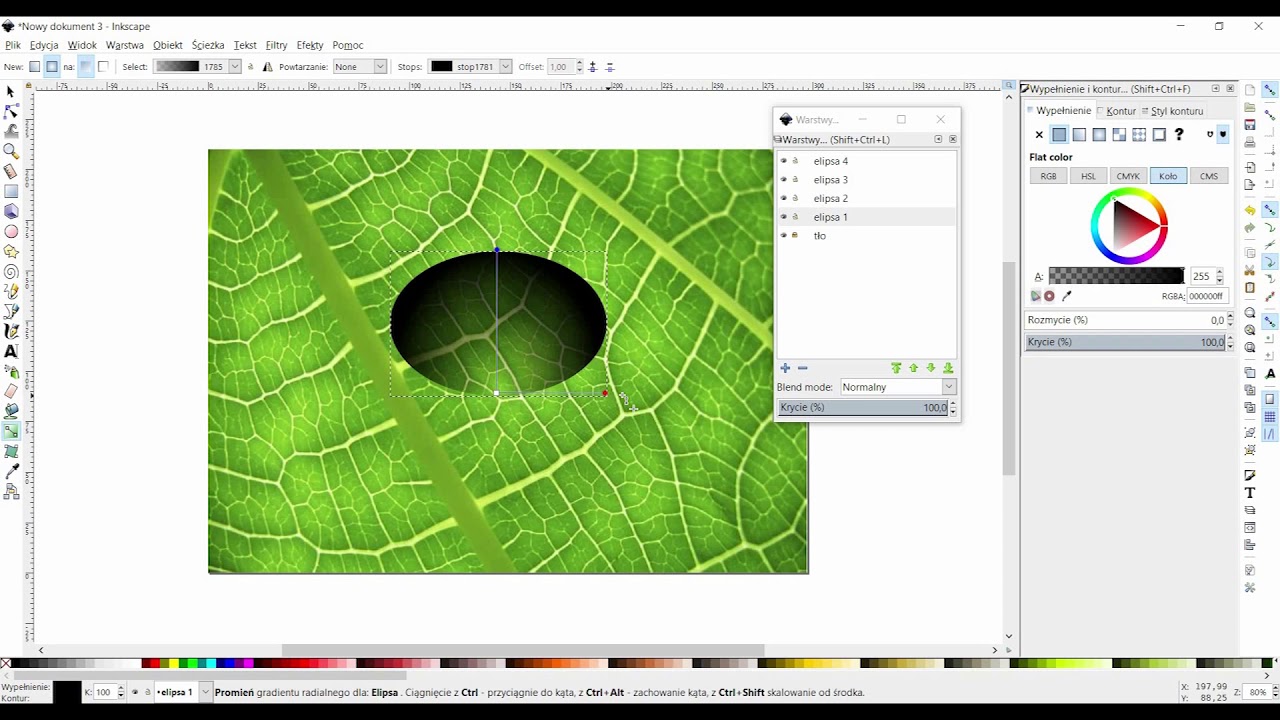Viewport: 1280px width, 720px height.
Task: Toggle new linear gradient option
Action: pos(34,67)
